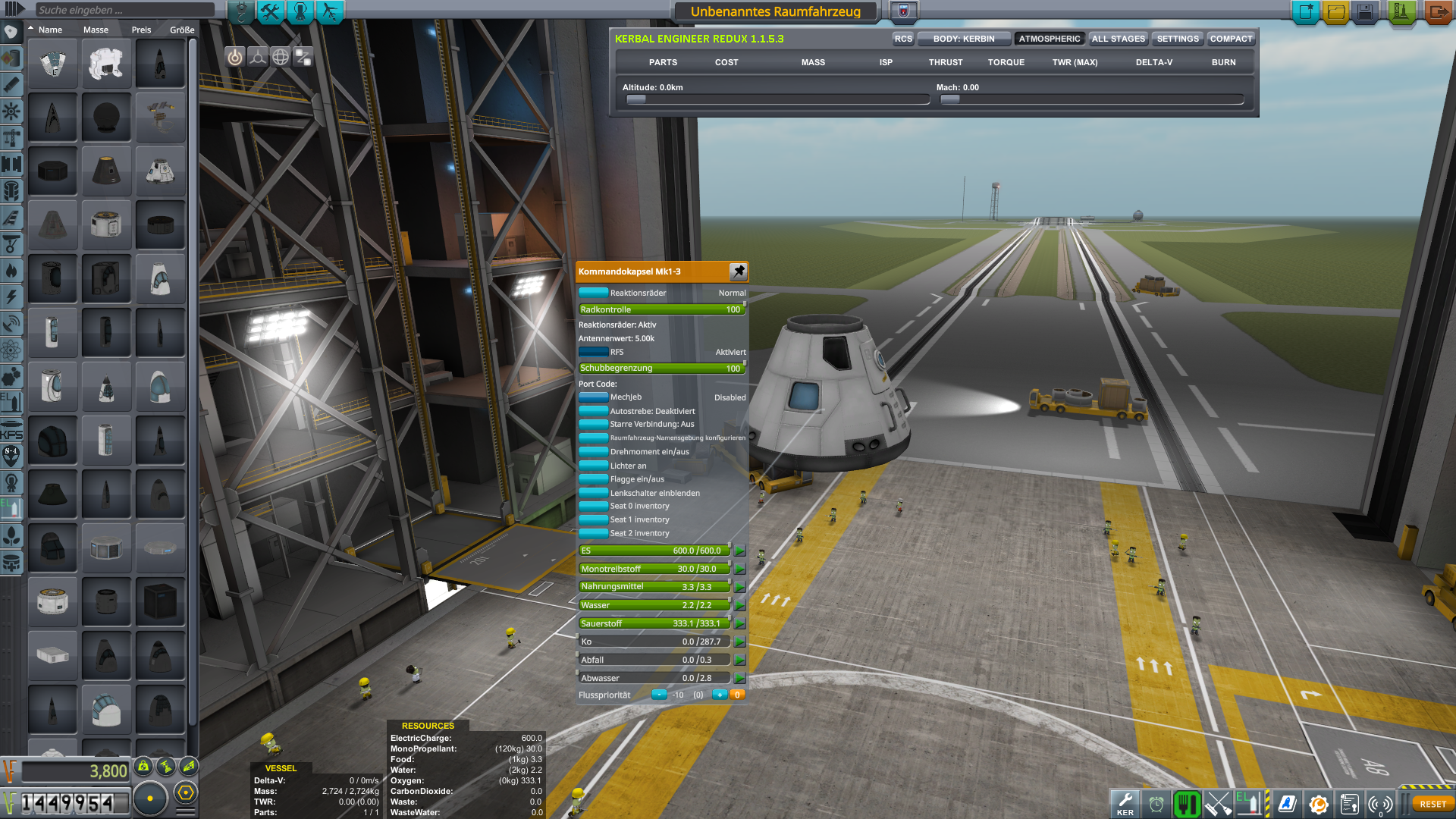Adjust the Schubbegrenzung slider
The image size is (1456, 819).
pyautogui.click(x=661, y=369)
